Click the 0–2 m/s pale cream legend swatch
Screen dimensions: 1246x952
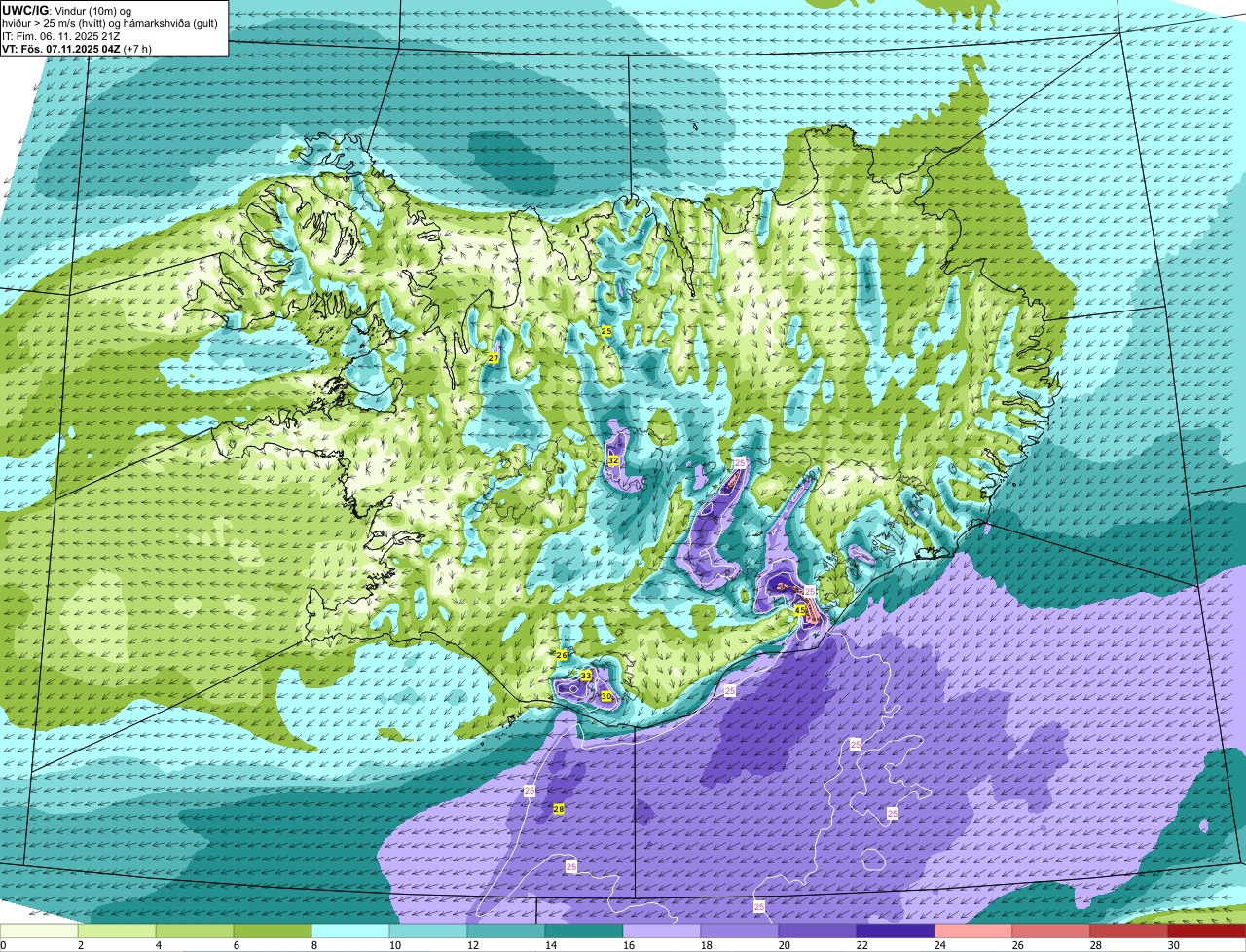(x=39, y=932)
